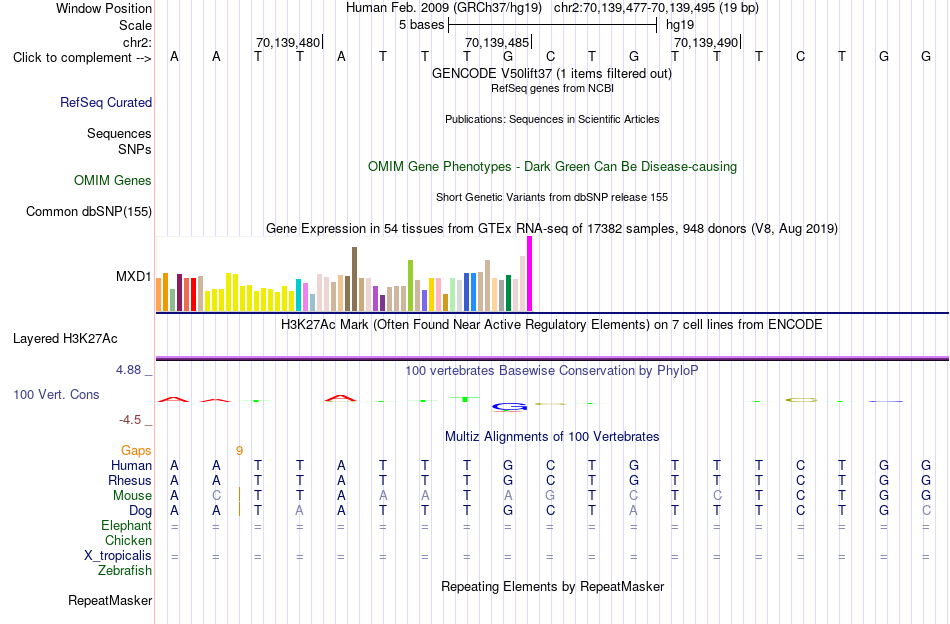Click 'Publications: Sequences in Scientific Articles' title
This screenshot has width=950, height=624.
tap(552, 119)
